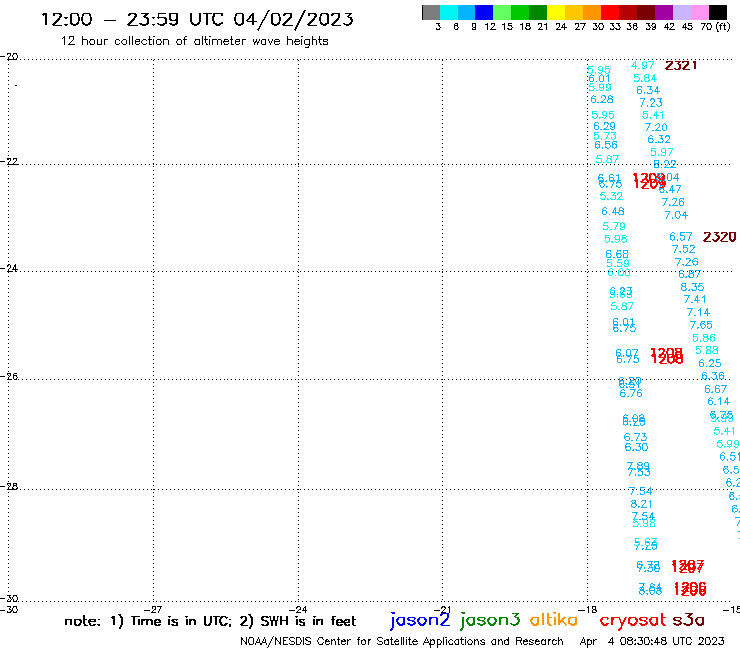740x650 pixels.
Task: Click the longitude axis label -24
Action: pos(298,609)
